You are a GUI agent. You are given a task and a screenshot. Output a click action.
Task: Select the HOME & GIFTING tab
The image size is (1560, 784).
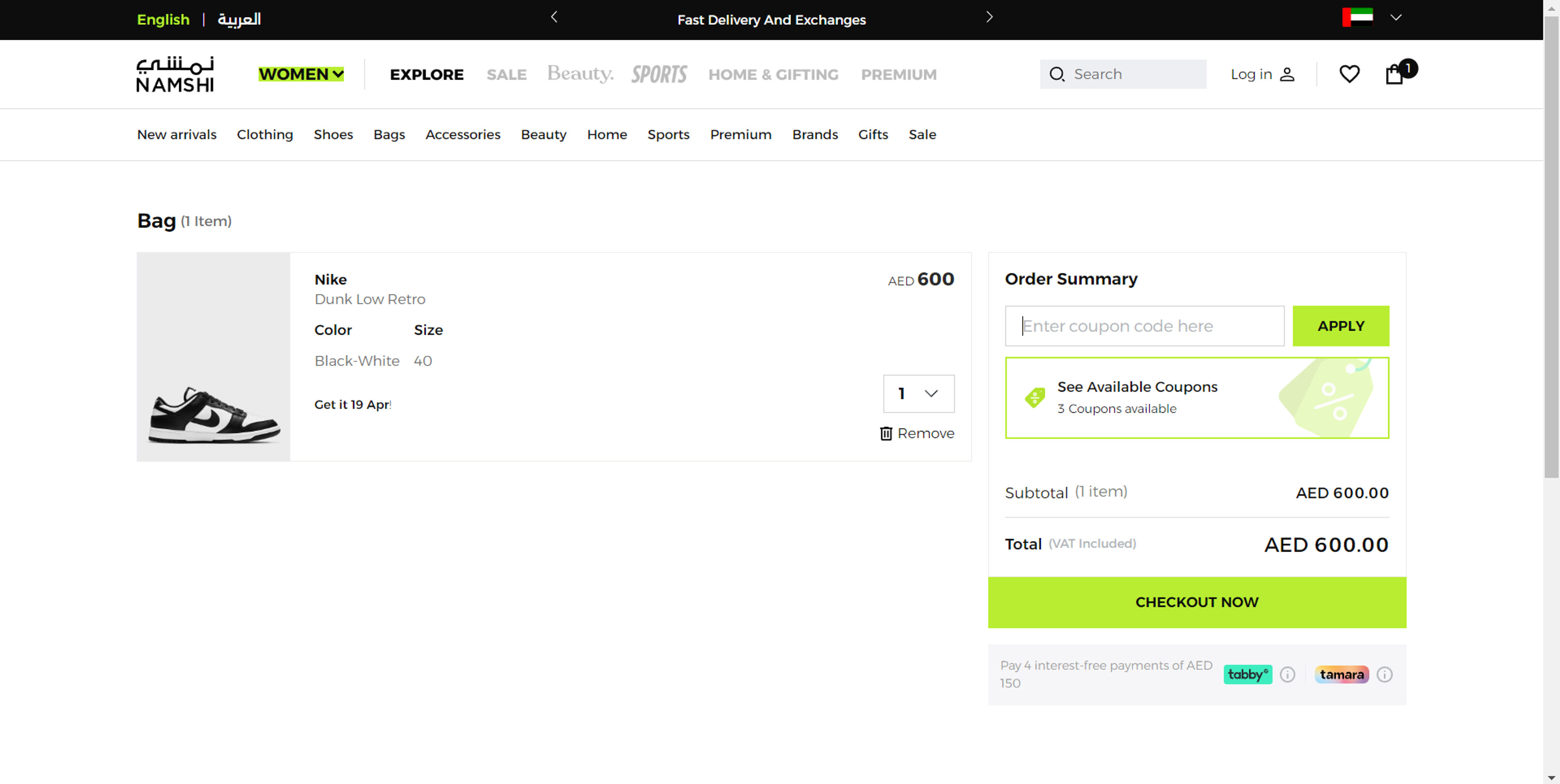pos(773,74)
